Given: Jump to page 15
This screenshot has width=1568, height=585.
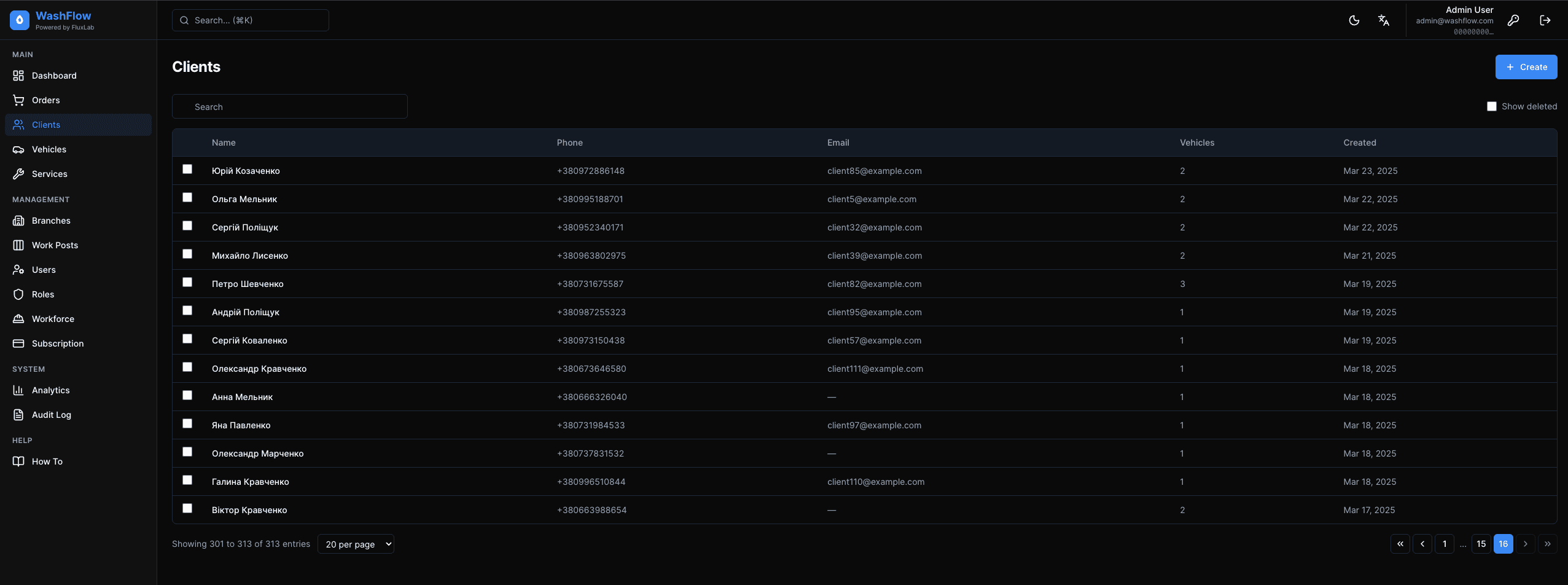Looking at the screenshot, I should coord(1481,544).
